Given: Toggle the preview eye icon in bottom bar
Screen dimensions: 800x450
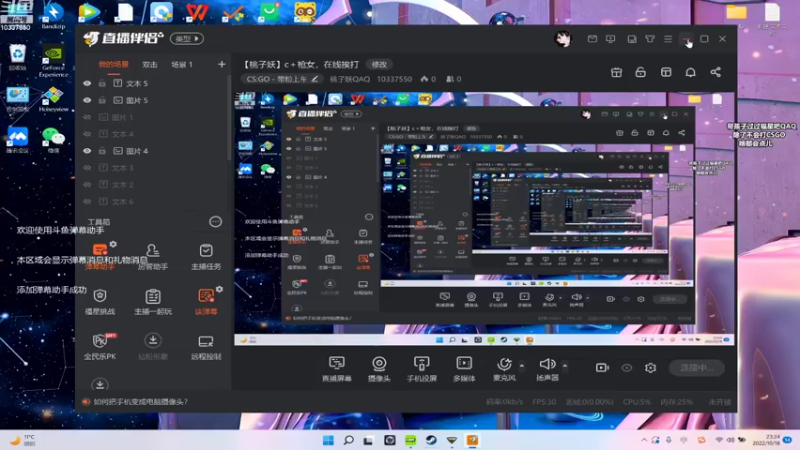Looking at the screenshot, I should click(627, 367).
